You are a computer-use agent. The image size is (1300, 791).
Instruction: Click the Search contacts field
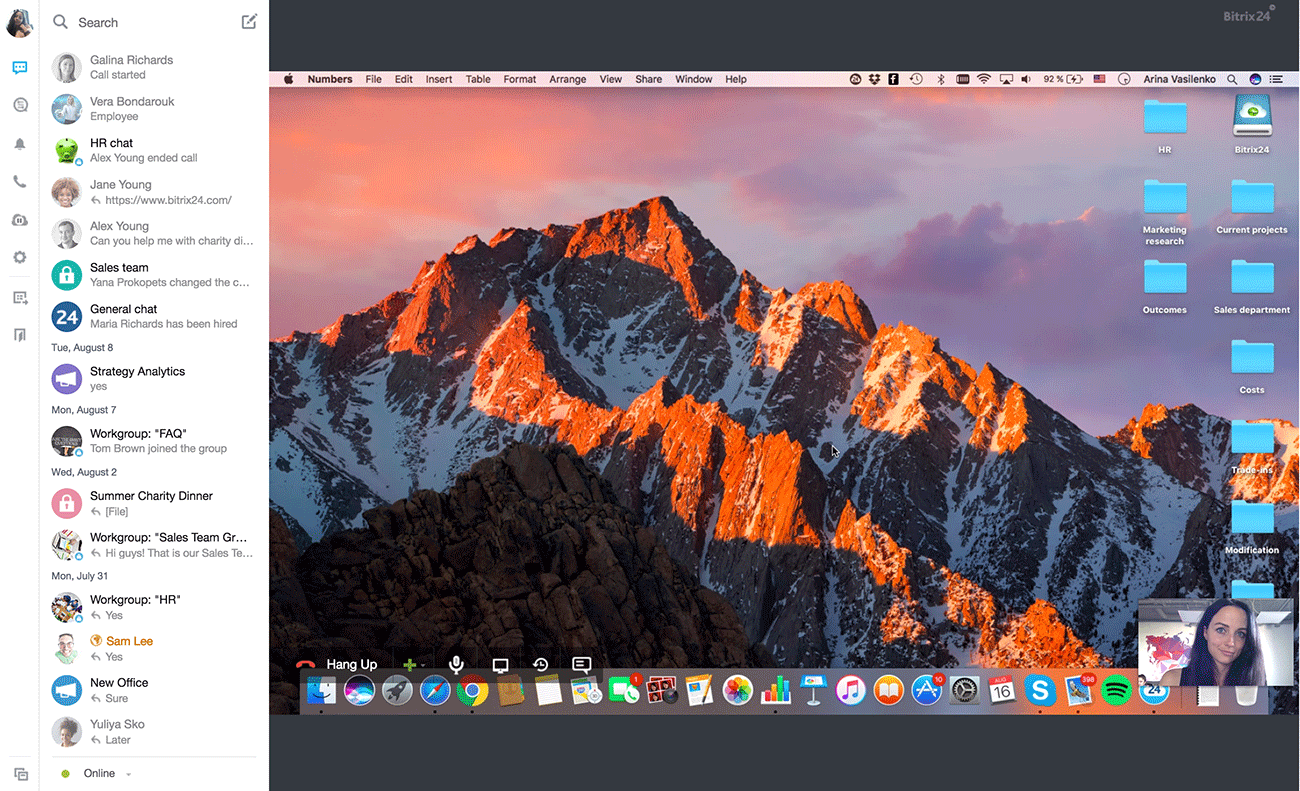(x=140, y=22)
